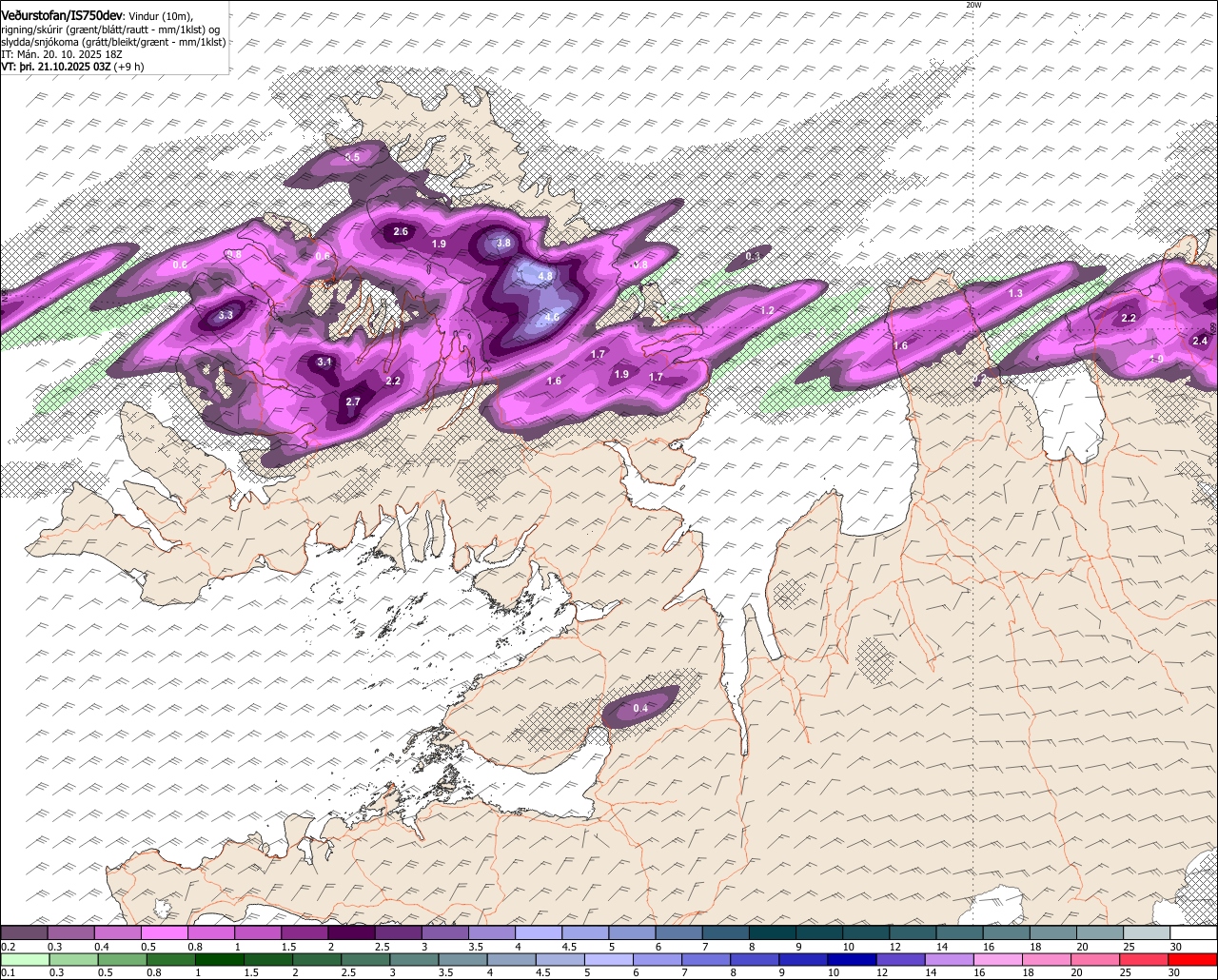Pick the white snow swatch after 30

[1194, 932]
